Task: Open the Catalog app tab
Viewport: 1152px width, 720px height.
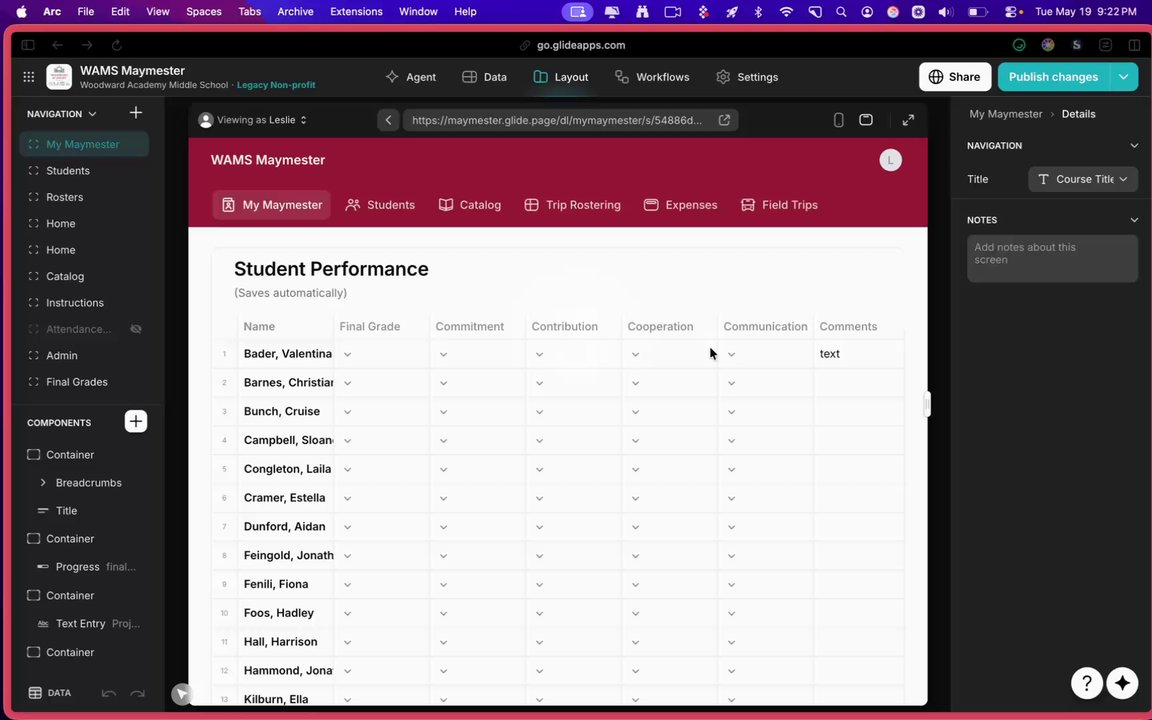Action: click(469, 205)
